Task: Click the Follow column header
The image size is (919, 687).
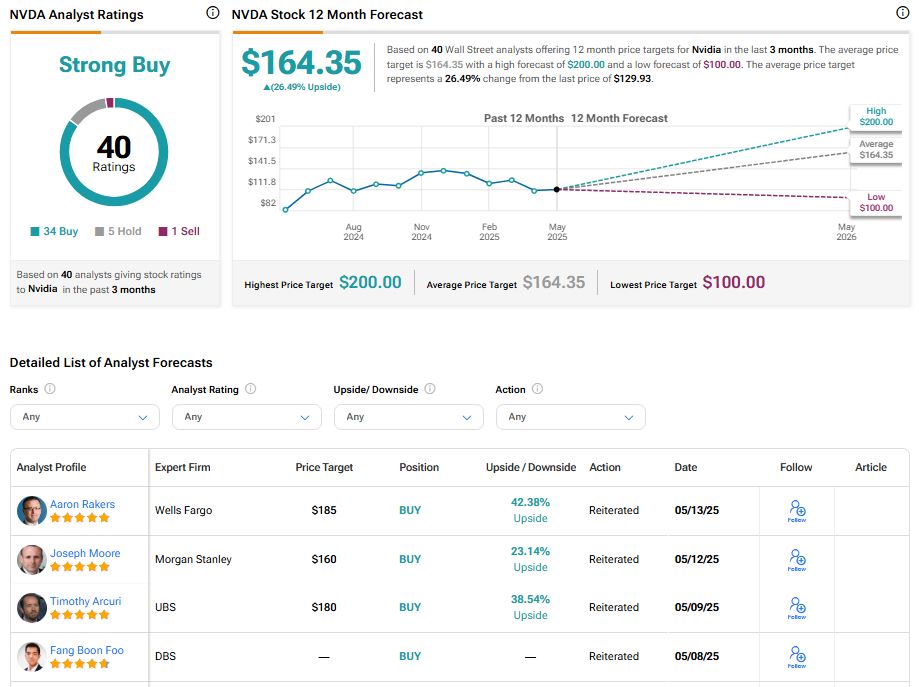Action: tap(796, 467)
